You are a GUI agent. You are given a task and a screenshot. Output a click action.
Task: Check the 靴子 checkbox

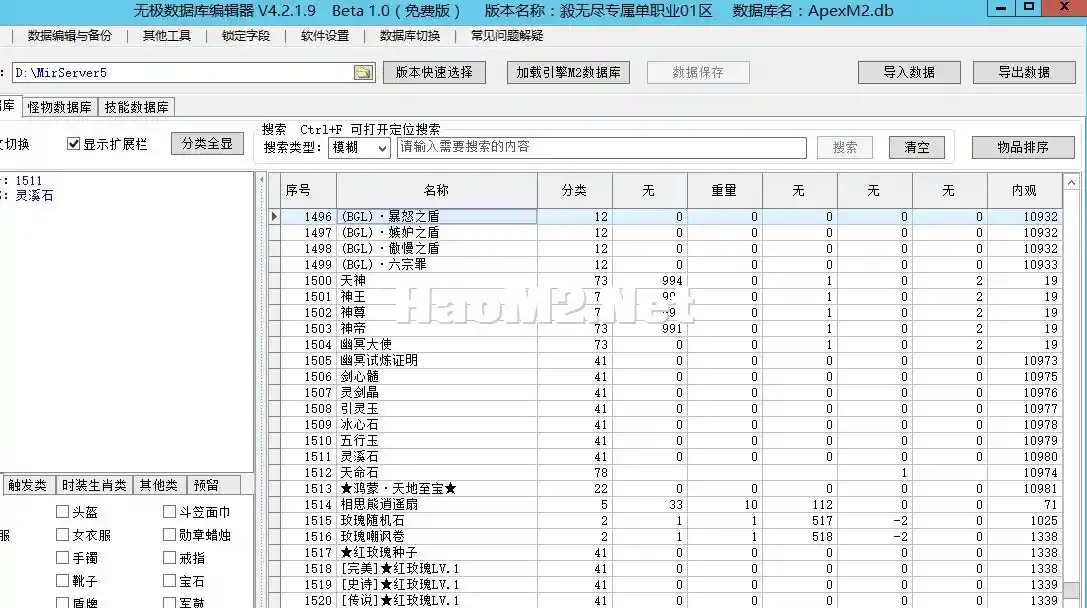pyautogui.click(x=62, y=580)
